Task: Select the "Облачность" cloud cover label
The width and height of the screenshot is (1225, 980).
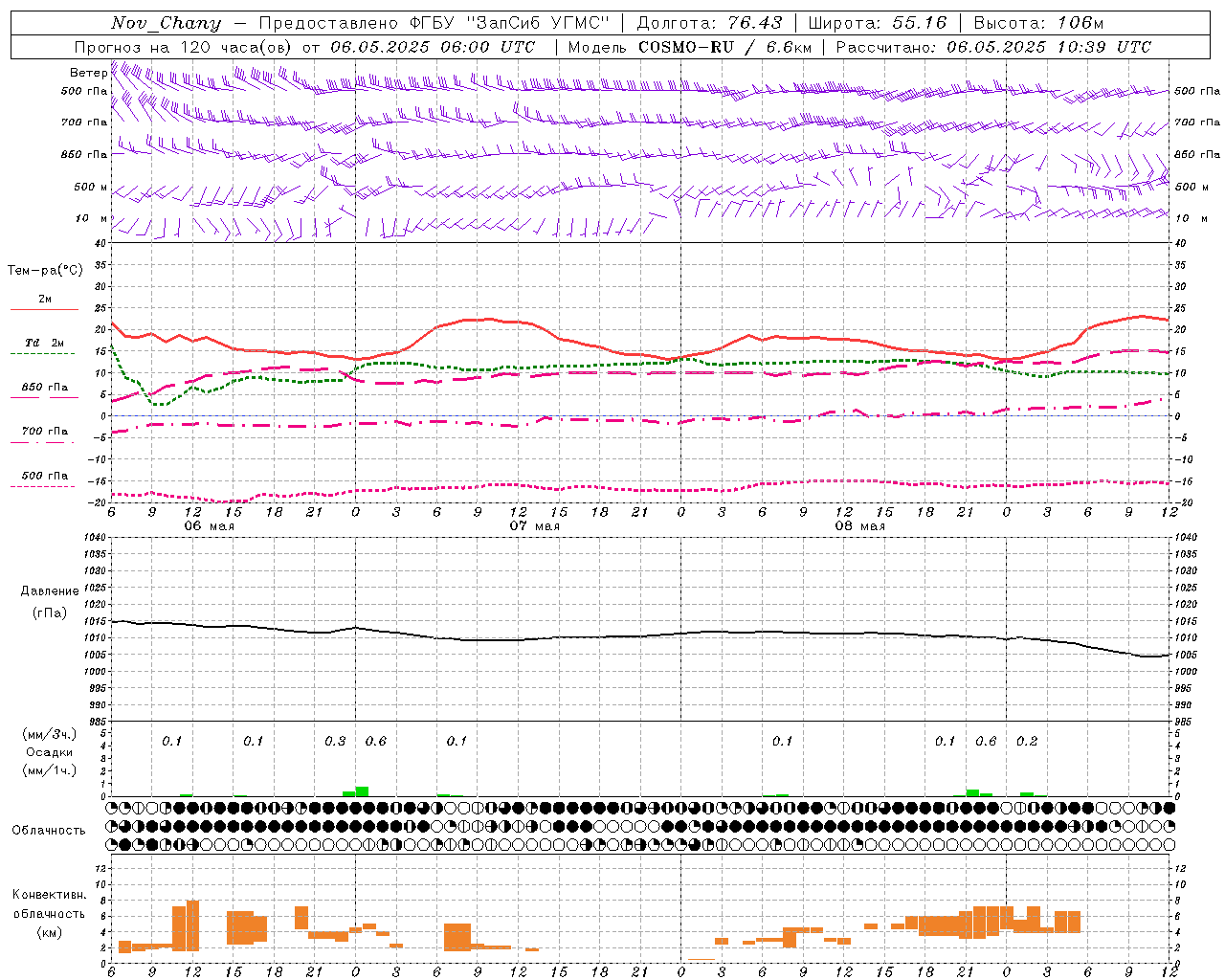Action: 49,830
